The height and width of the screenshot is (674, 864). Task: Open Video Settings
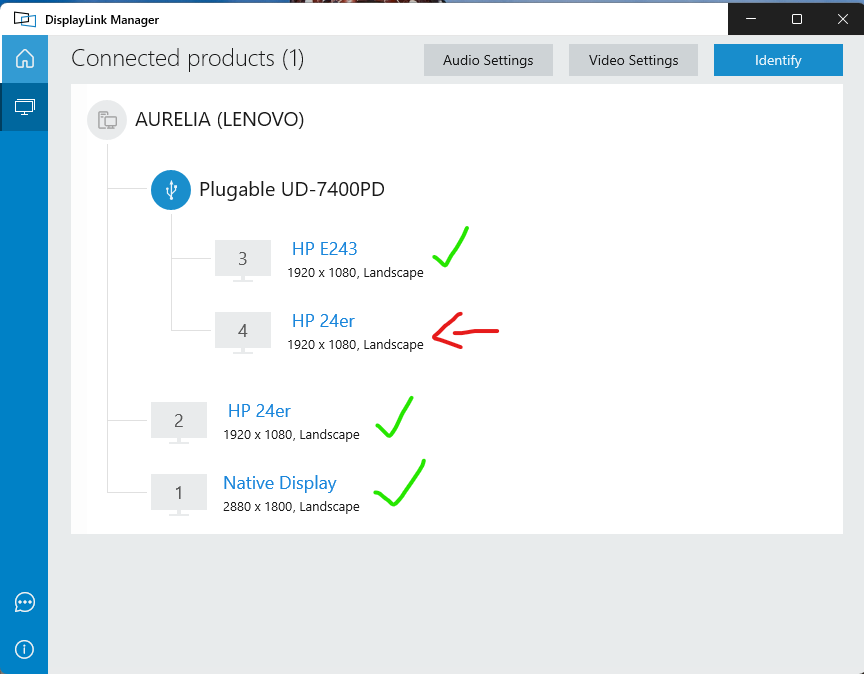point(633,60)
